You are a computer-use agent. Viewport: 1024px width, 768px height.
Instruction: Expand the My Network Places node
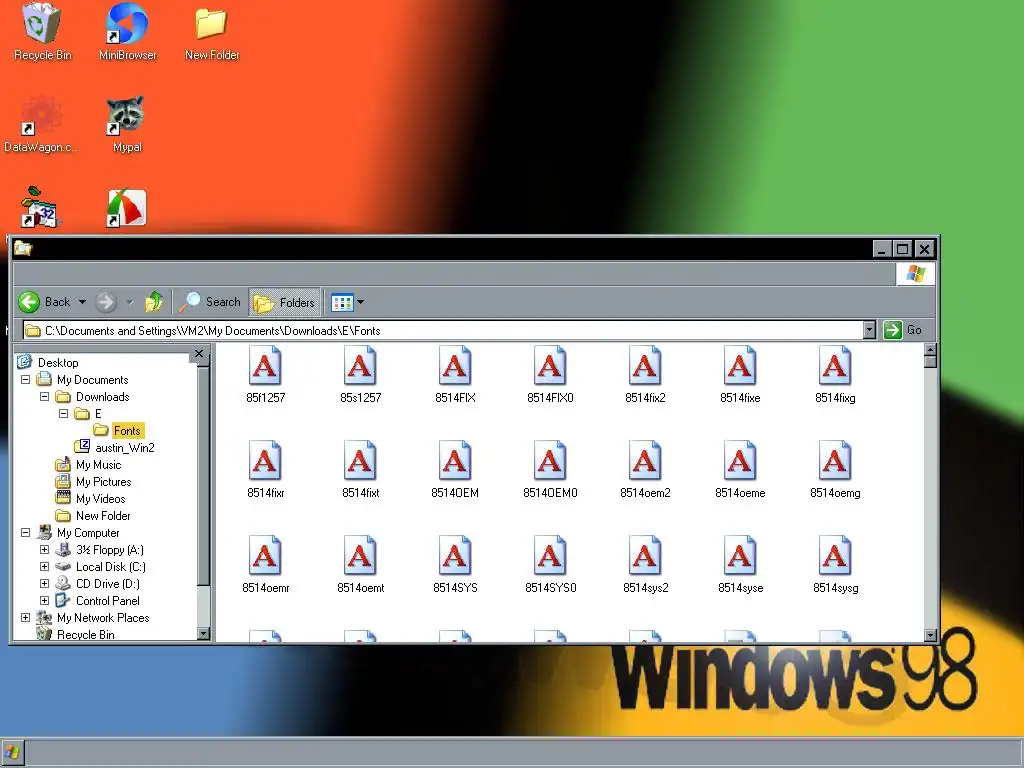(25, 617)
